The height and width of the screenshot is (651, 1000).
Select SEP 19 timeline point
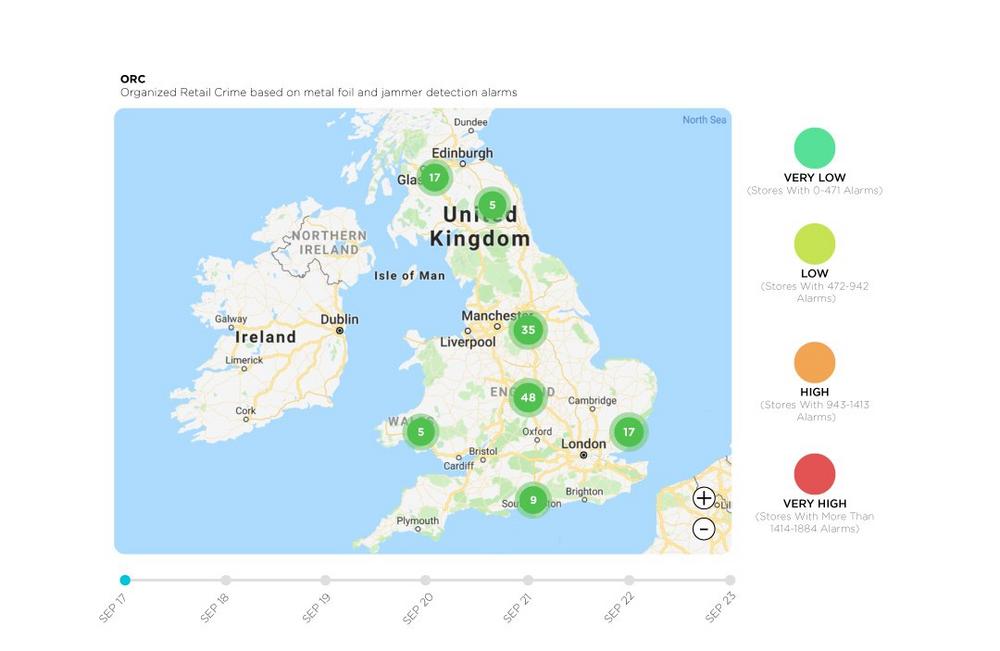coord(325,580)
